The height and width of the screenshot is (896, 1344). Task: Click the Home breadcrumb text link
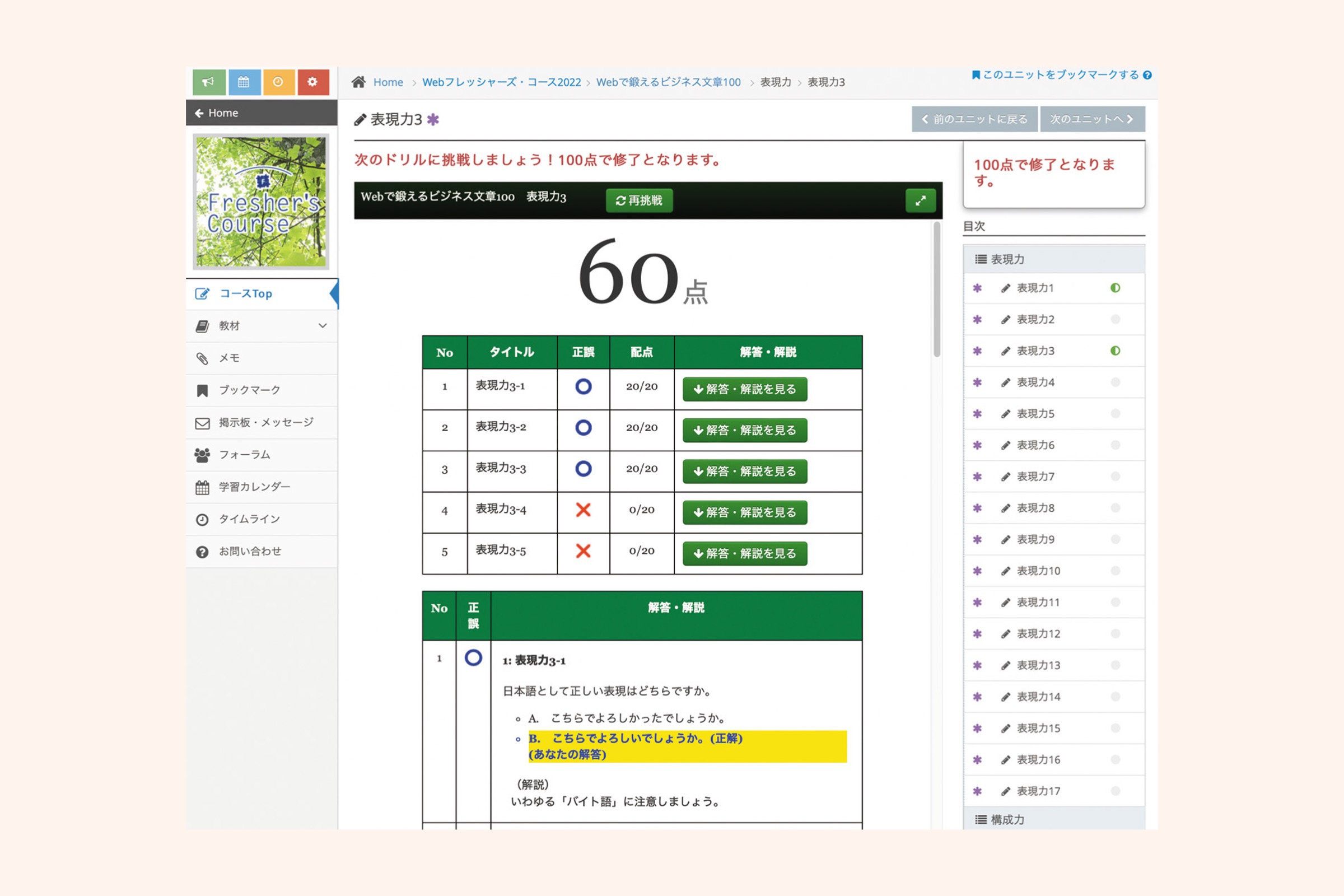(x=388, y=82)
